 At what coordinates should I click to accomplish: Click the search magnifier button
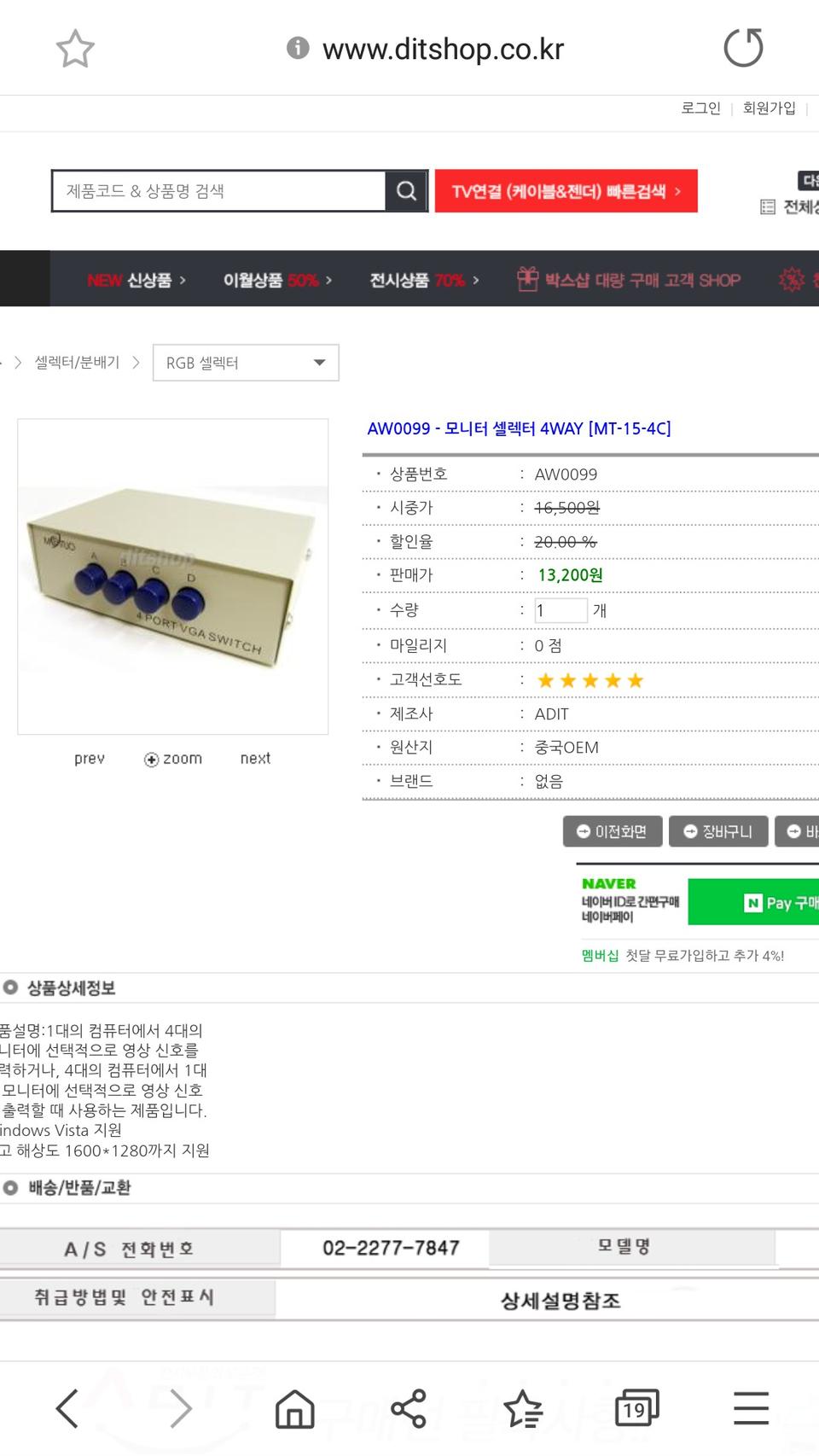(407, 190)
